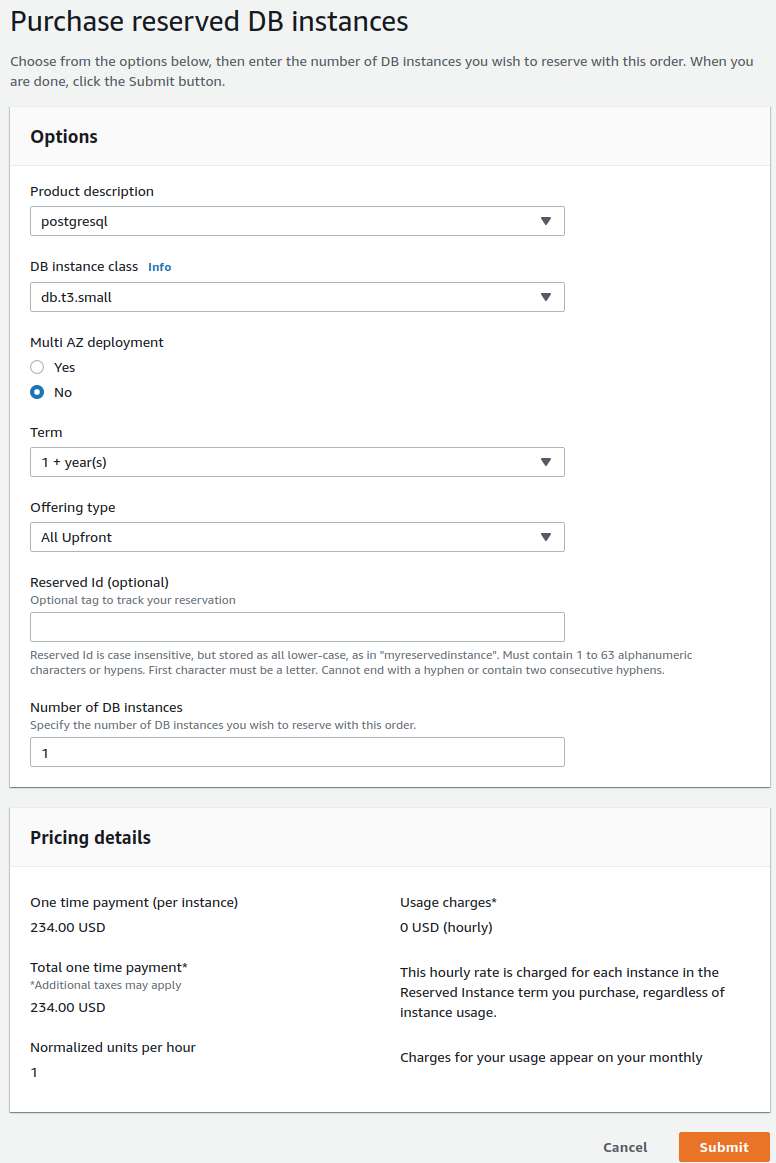The image size is (776, 1163).
Task: Click the dropdown arrow on Offering type
Action: tap(547, 537)
